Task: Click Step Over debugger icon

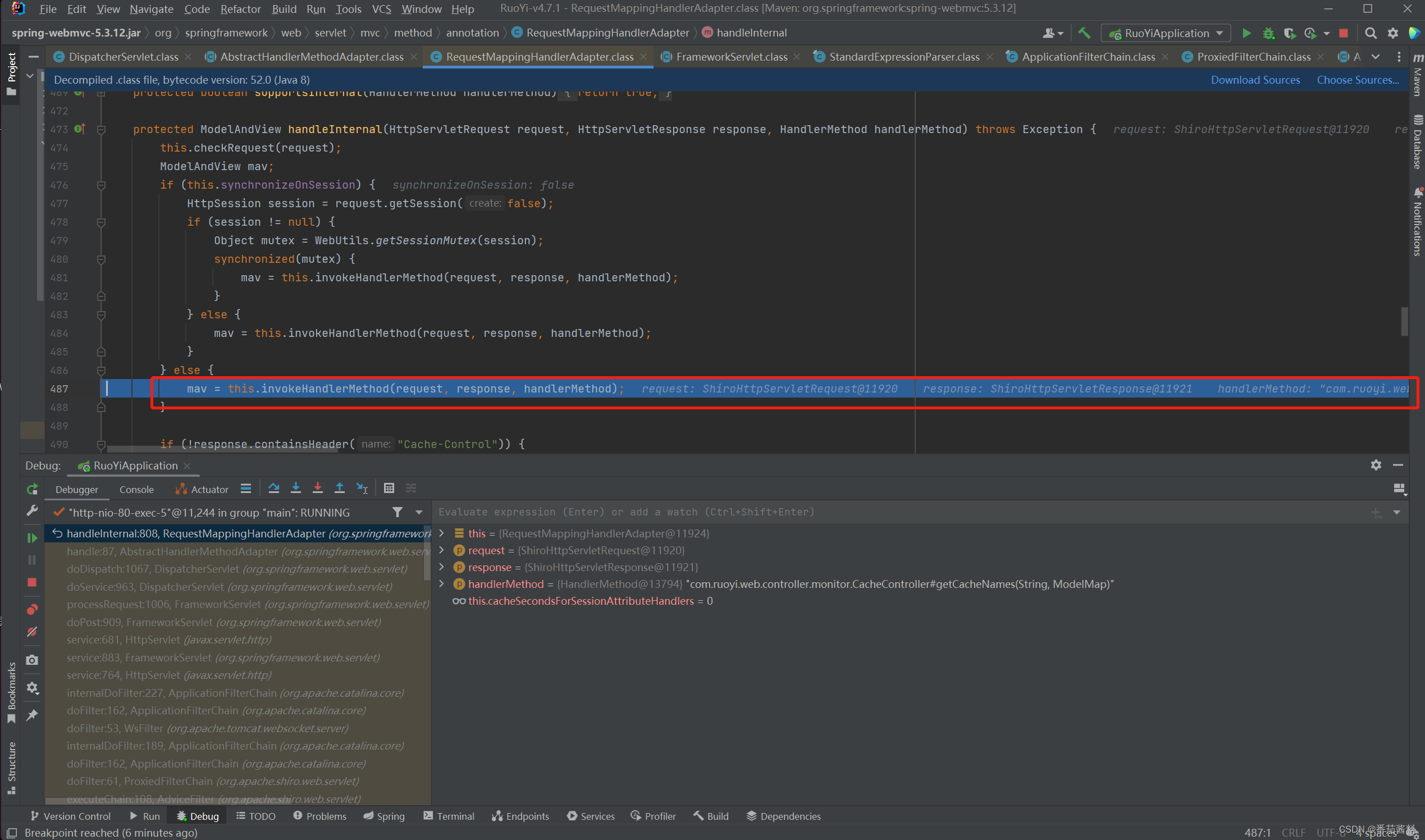Action: pos(274,489)
